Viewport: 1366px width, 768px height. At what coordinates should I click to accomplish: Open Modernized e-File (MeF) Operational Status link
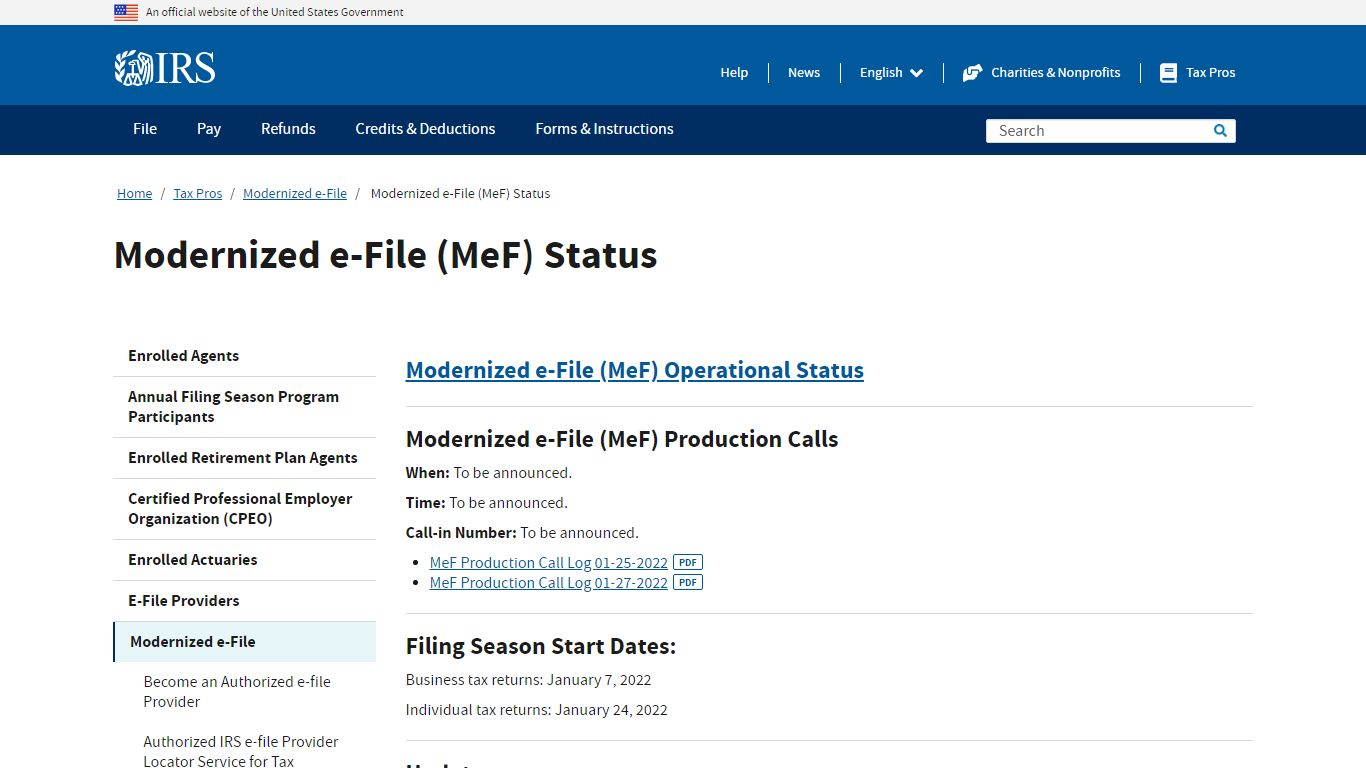tap(635, 370)
